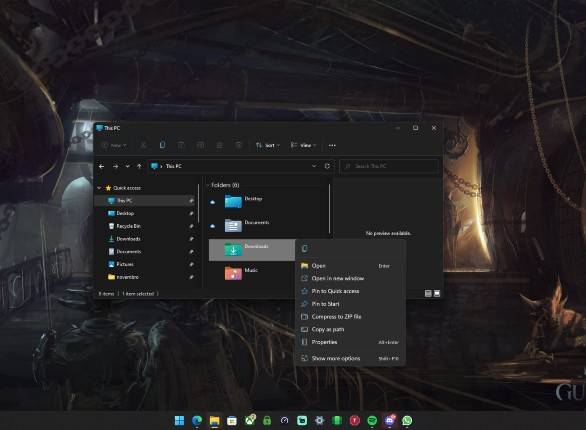Open Properties from the context menu

pyautogui.click(x=351, y=342)
